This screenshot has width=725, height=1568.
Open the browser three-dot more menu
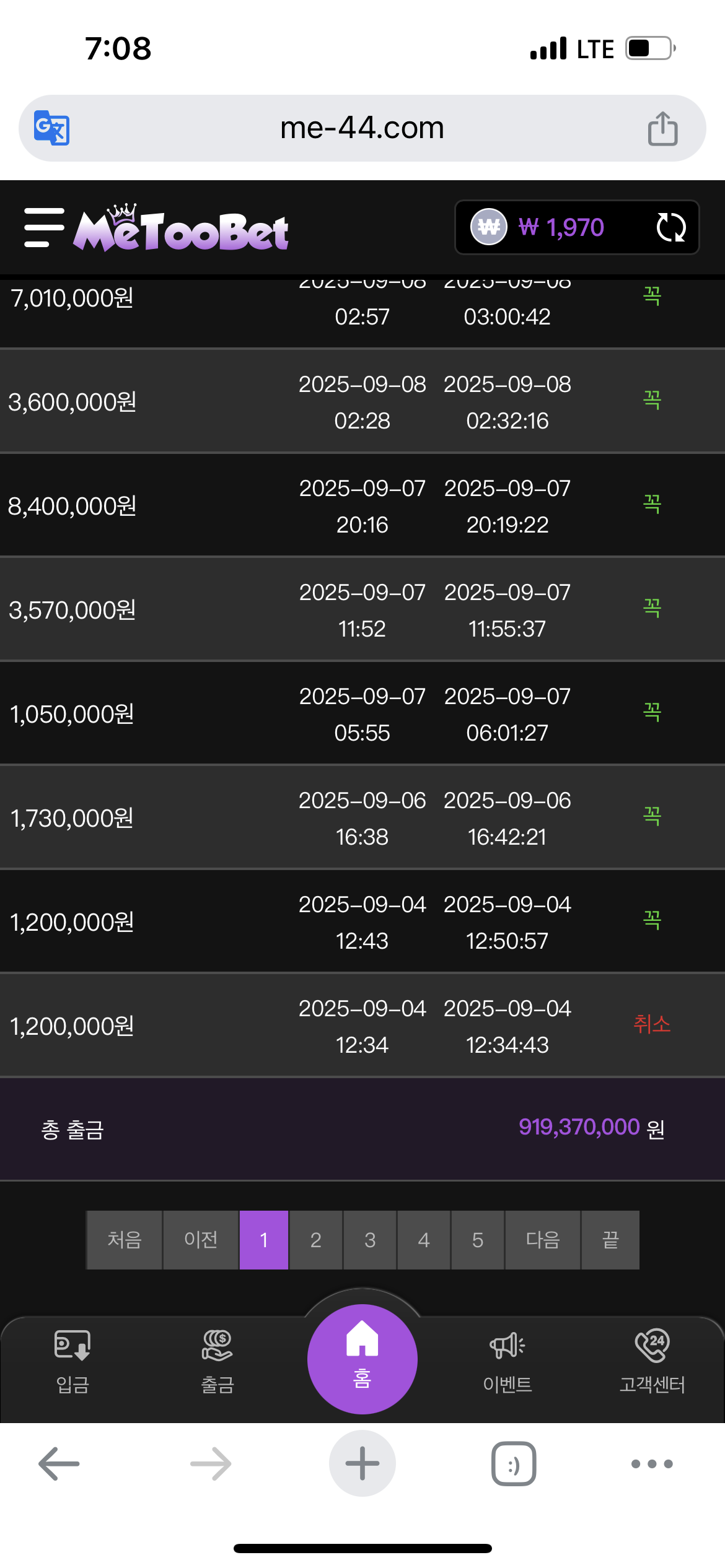(652, 1464)
